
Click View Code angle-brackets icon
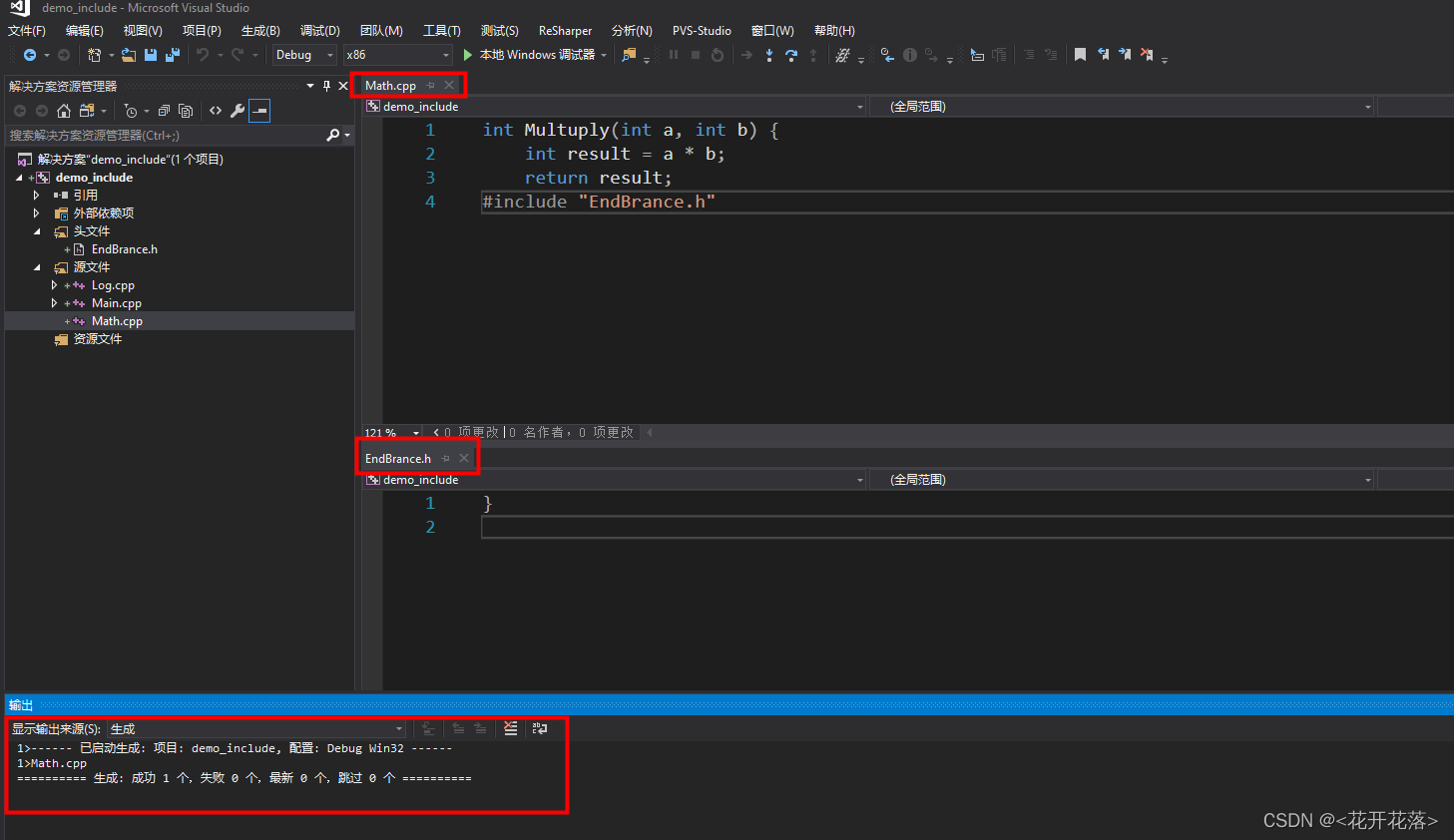coord(216,111)
